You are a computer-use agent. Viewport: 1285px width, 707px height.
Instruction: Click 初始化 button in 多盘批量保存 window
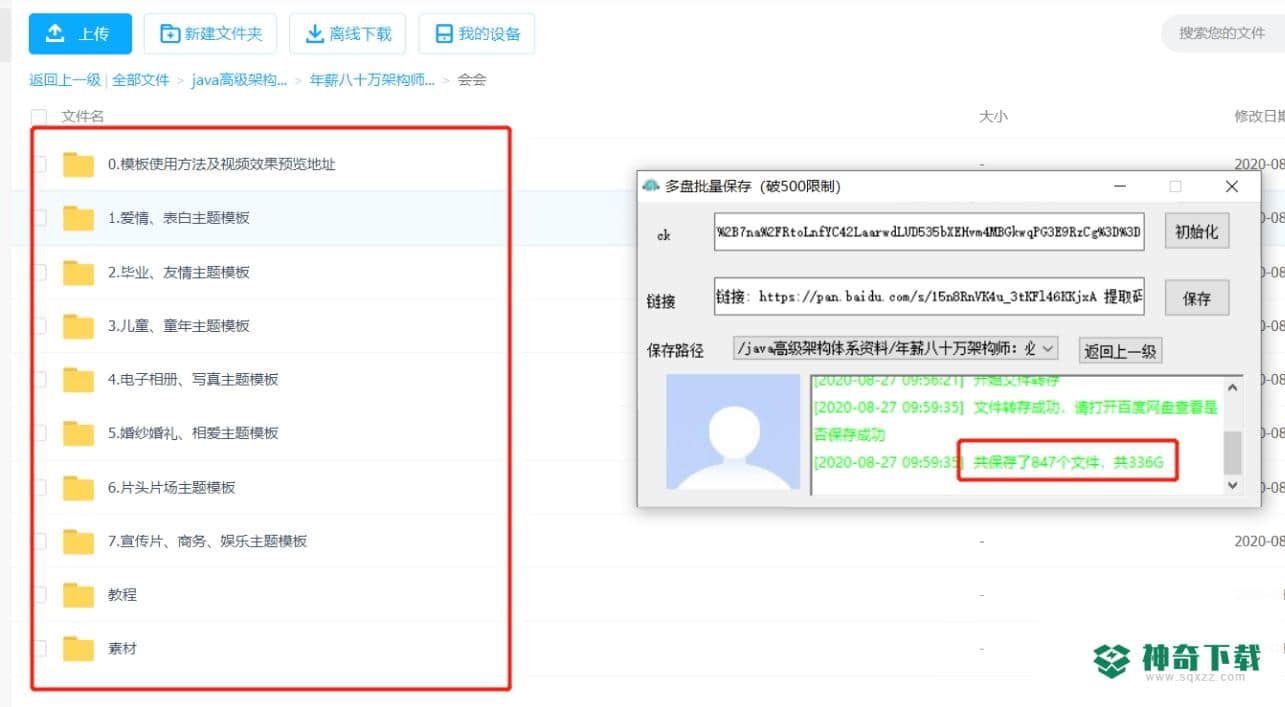click(x=1197, y=232)
